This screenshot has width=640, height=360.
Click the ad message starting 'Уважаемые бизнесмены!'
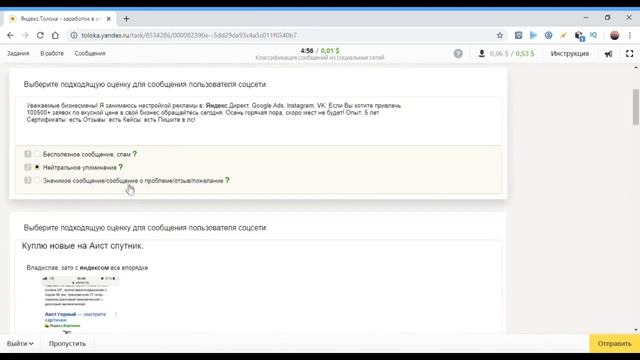click(214, 113)
